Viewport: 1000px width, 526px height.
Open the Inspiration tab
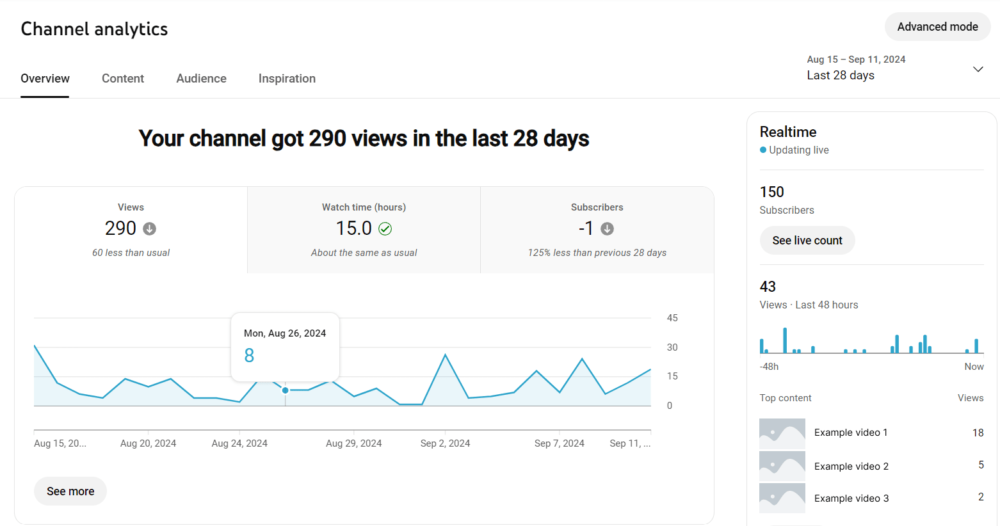point(287,78)
